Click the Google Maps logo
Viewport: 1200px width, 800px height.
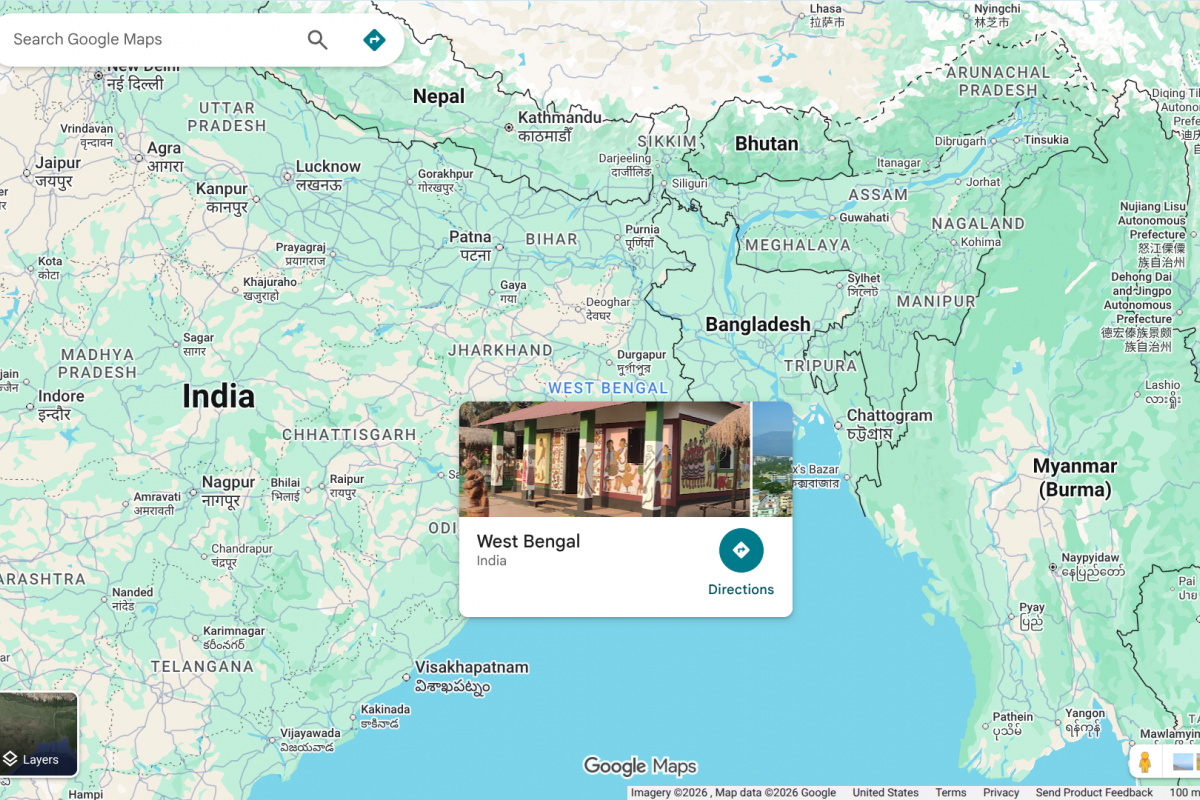[x=640, y=766]
